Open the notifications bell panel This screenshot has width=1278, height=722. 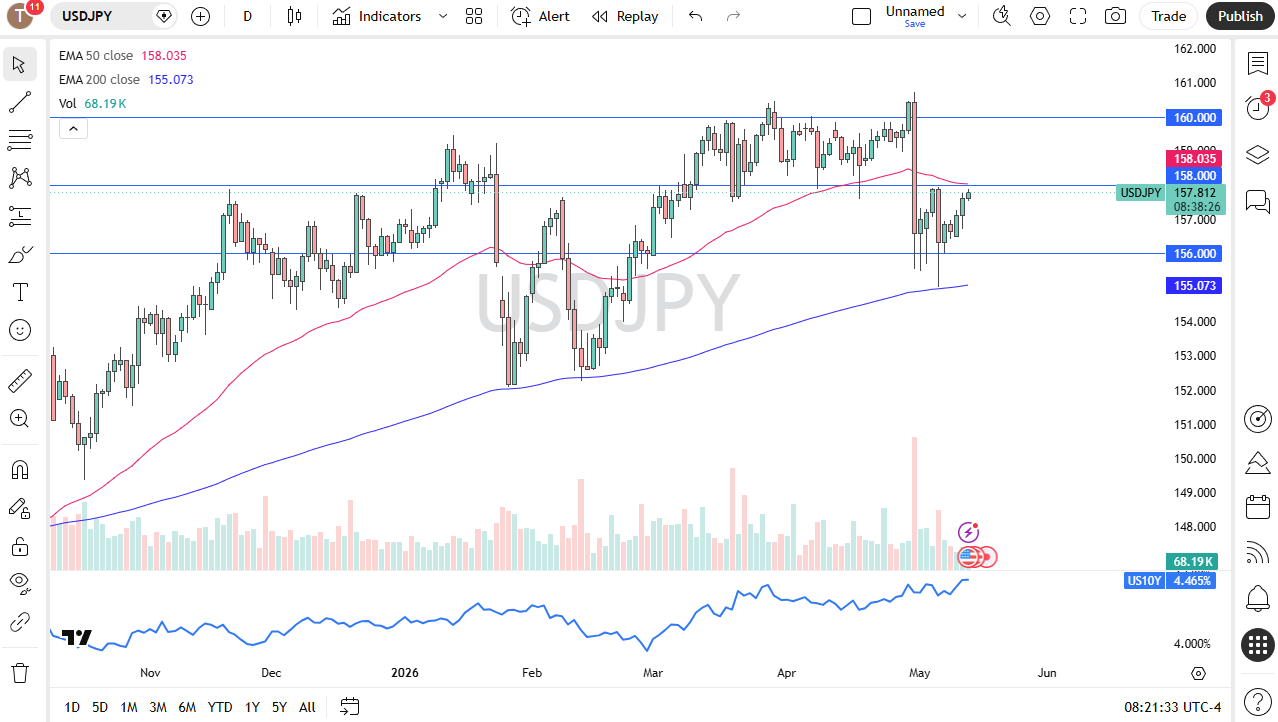tap(1257, 599)
